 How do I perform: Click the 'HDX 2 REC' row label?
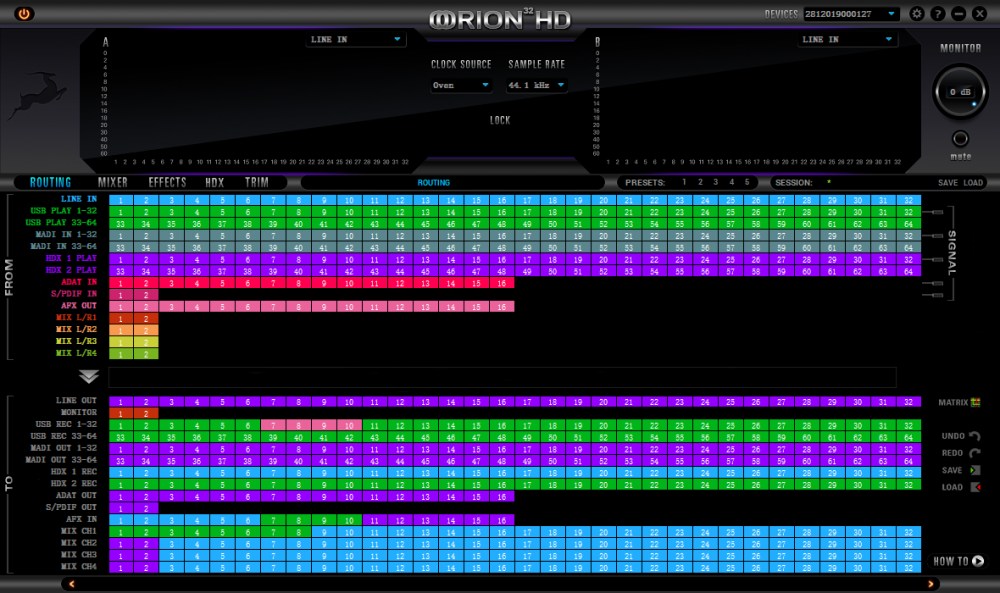(x=74, y=483)
